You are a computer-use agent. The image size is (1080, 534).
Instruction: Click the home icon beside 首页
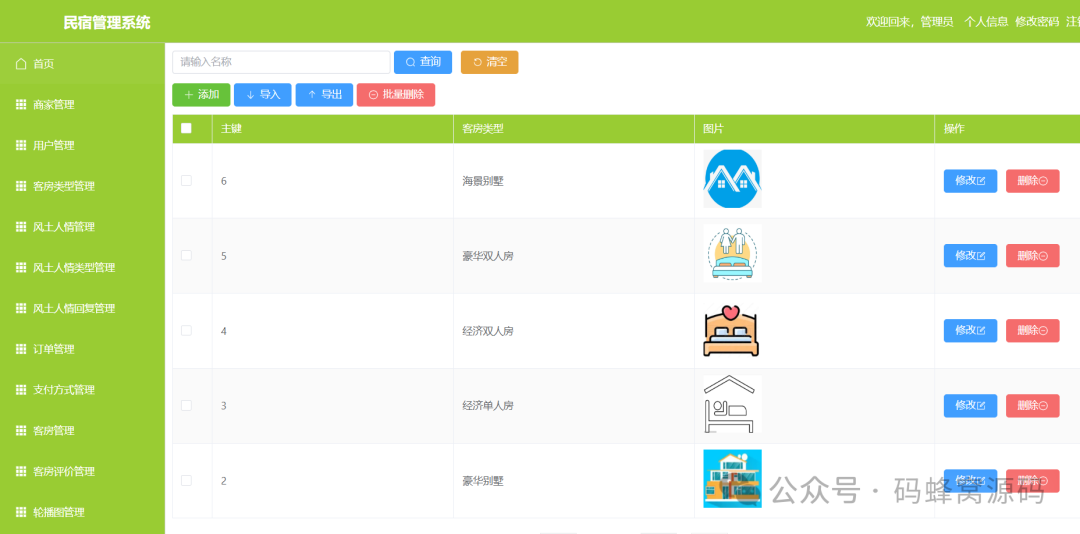[21, 63]
